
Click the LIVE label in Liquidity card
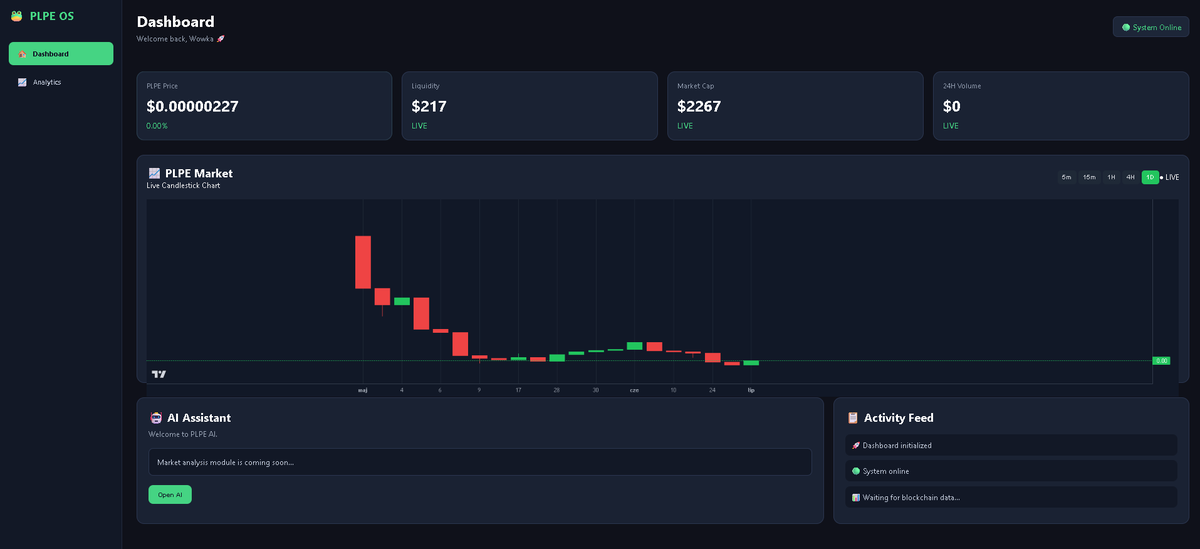click(420, 126)
